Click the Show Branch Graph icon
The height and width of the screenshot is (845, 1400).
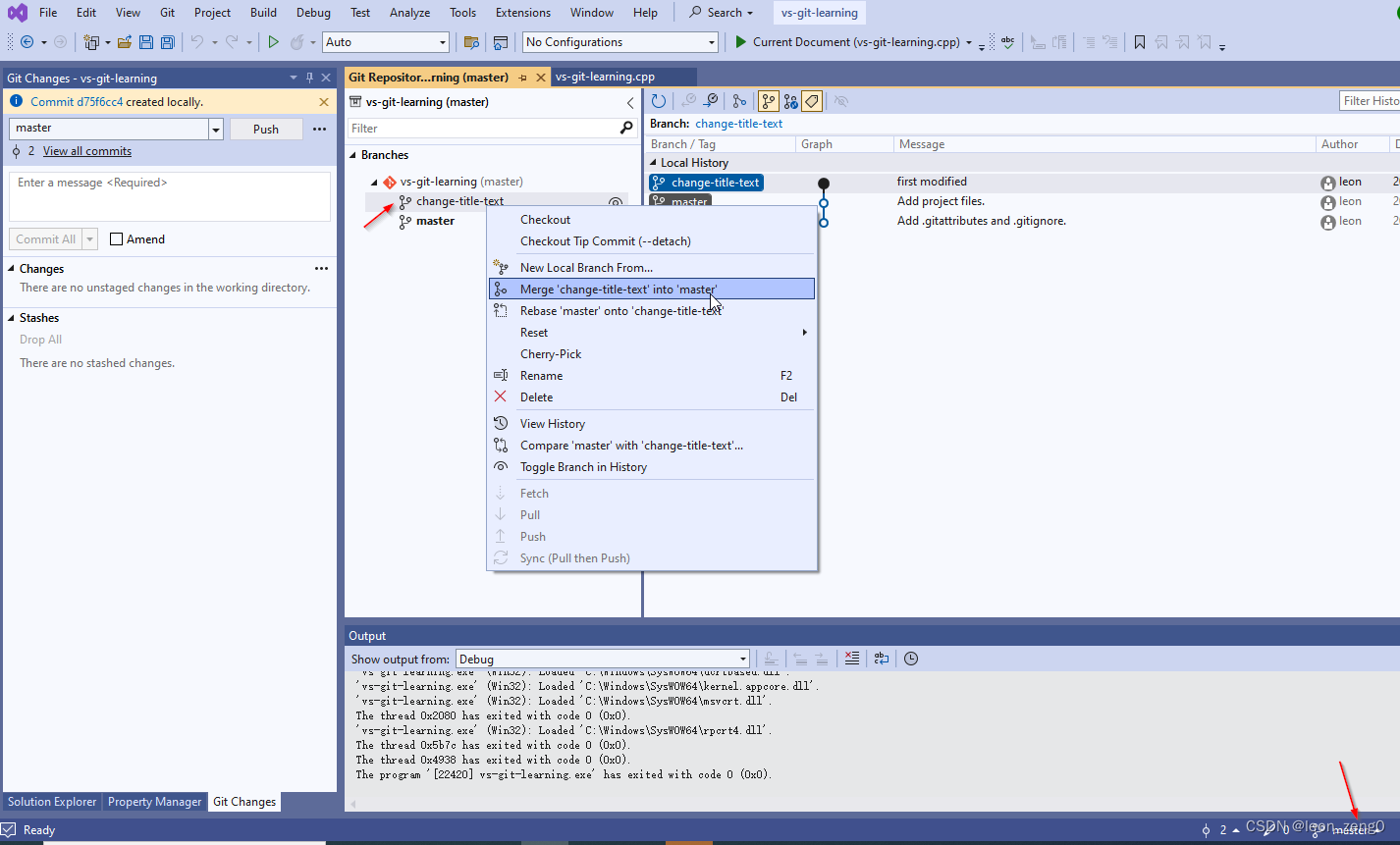(740, 101)
